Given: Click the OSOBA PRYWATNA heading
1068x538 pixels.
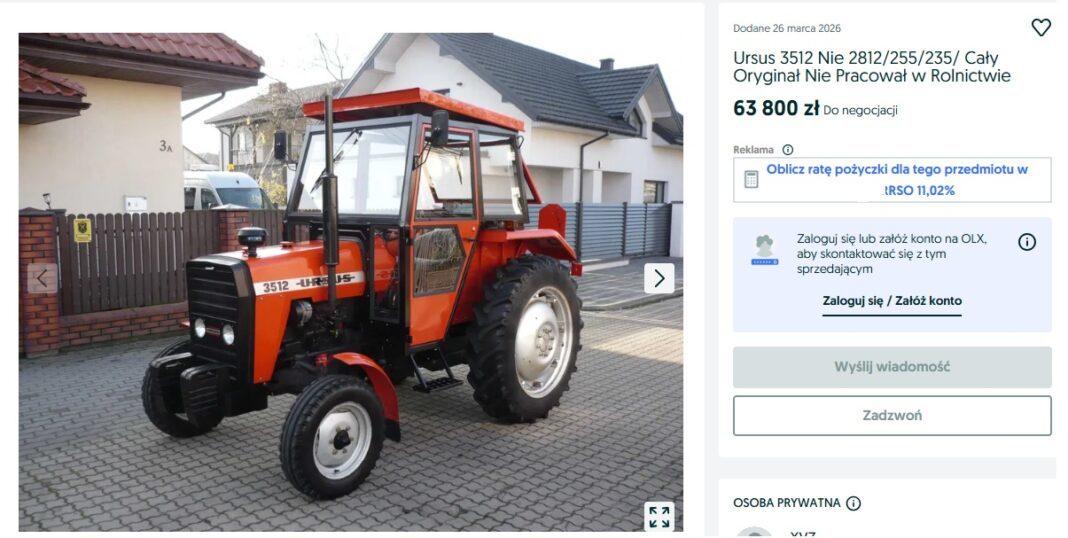Looking at the screenshot, I should (x=787, y=503).
